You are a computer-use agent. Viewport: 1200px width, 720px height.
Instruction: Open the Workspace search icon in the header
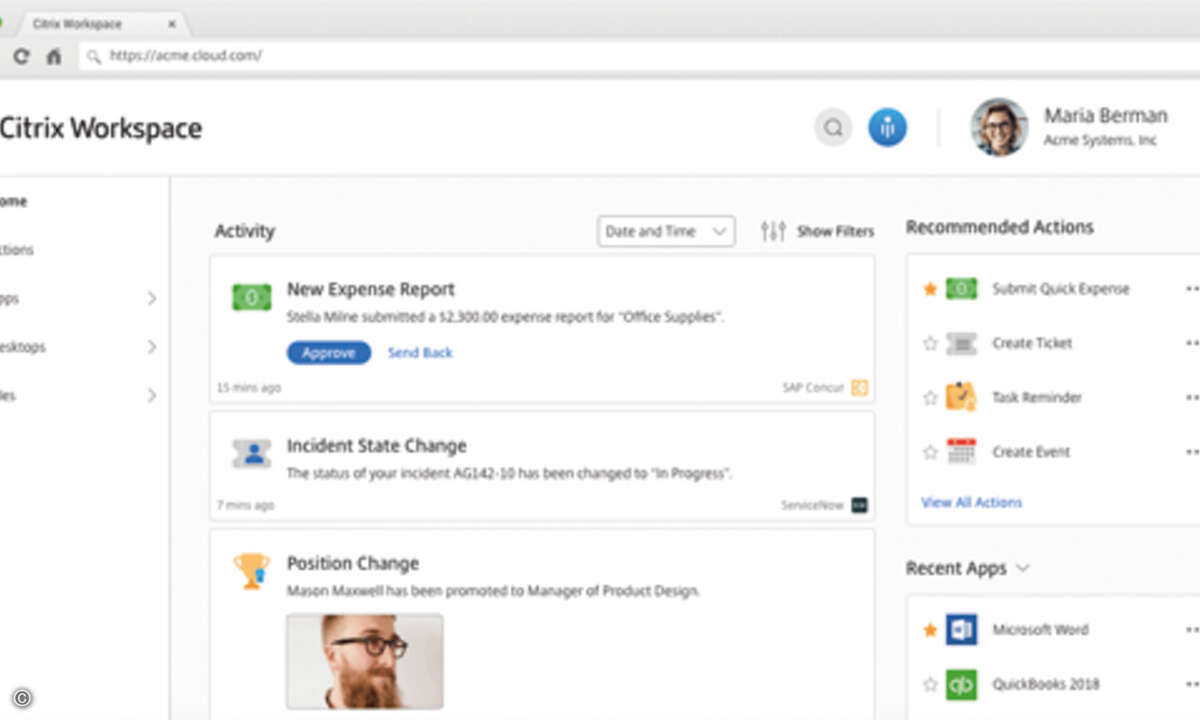click(832, 128)
